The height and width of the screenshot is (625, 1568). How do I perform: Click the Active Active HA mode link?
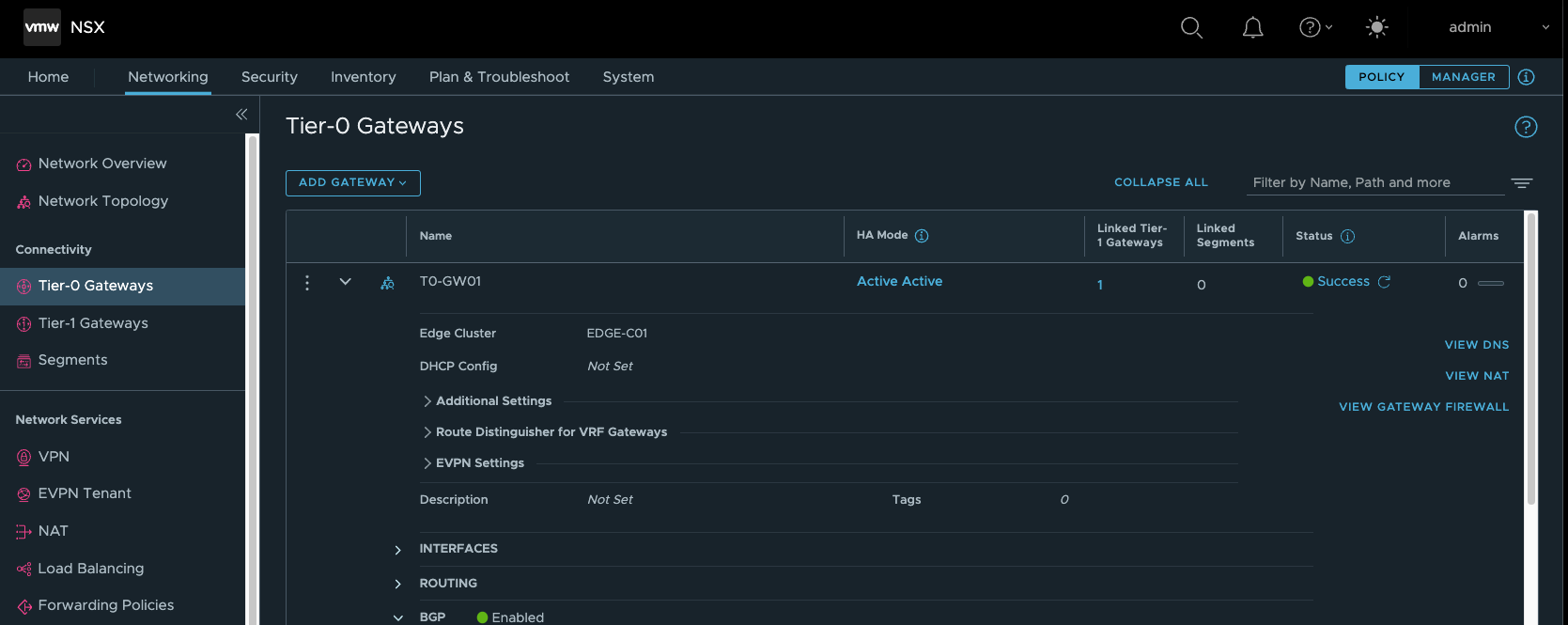[x=899, y=281]
